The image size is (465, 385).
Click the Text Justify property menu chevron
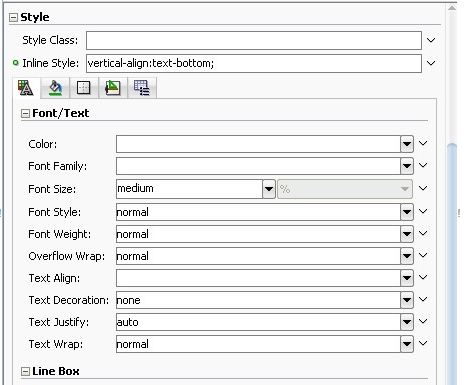[x=423, y=321]
